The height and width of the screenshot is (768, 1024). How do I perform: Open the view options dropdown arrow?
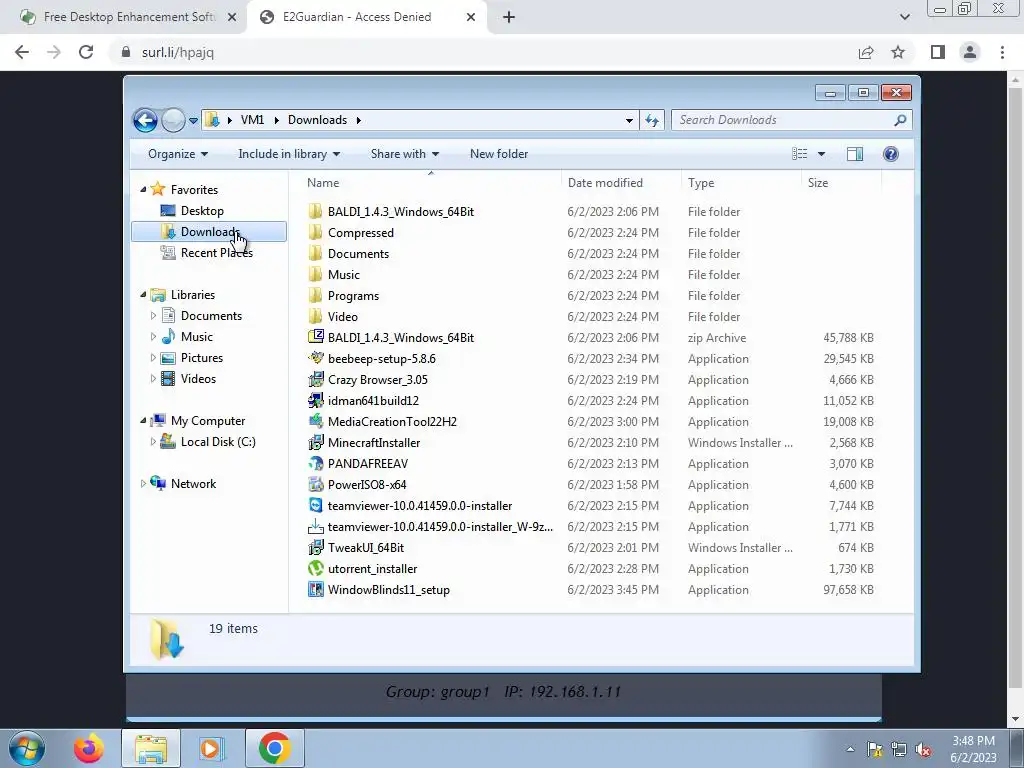tap(822, 154)
